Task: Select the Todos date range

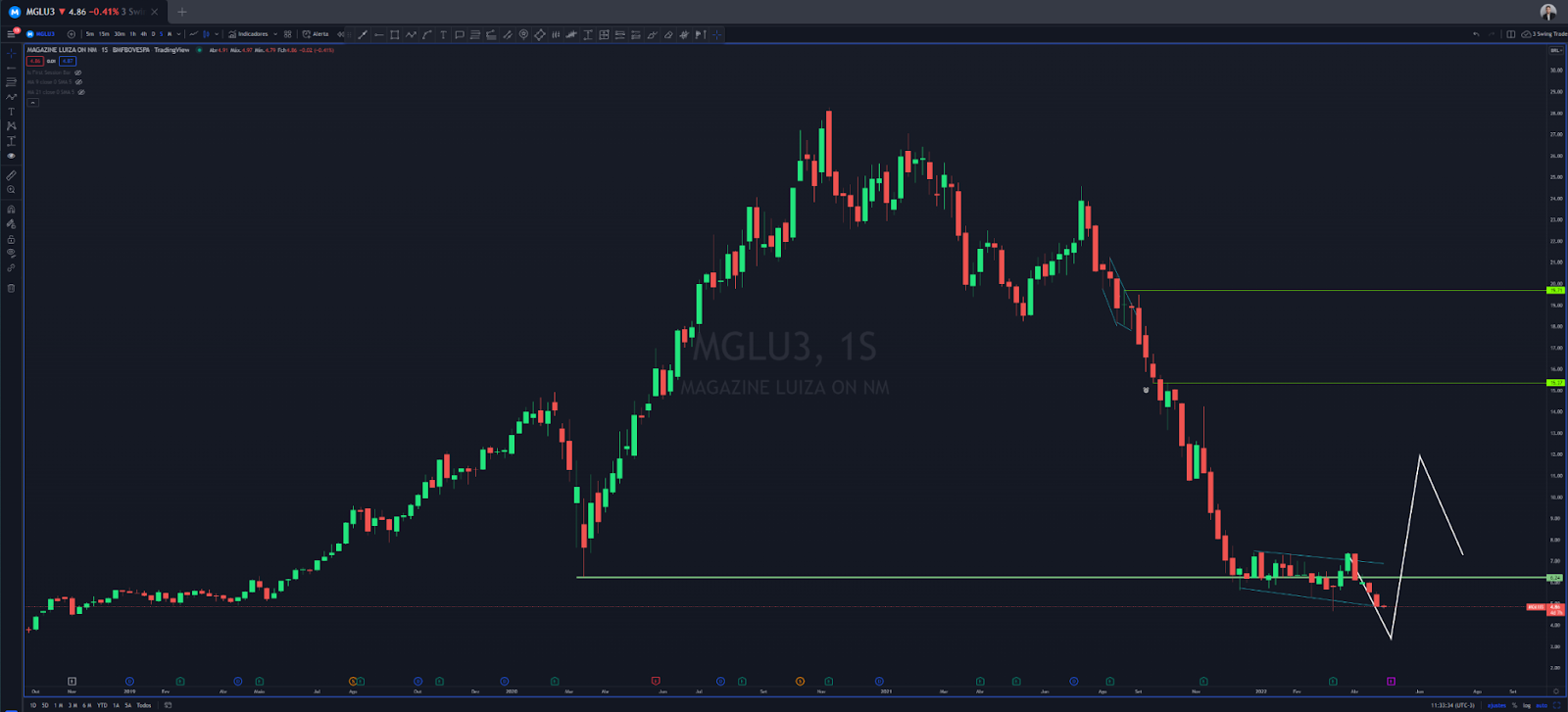Action: tap(144, 705)
